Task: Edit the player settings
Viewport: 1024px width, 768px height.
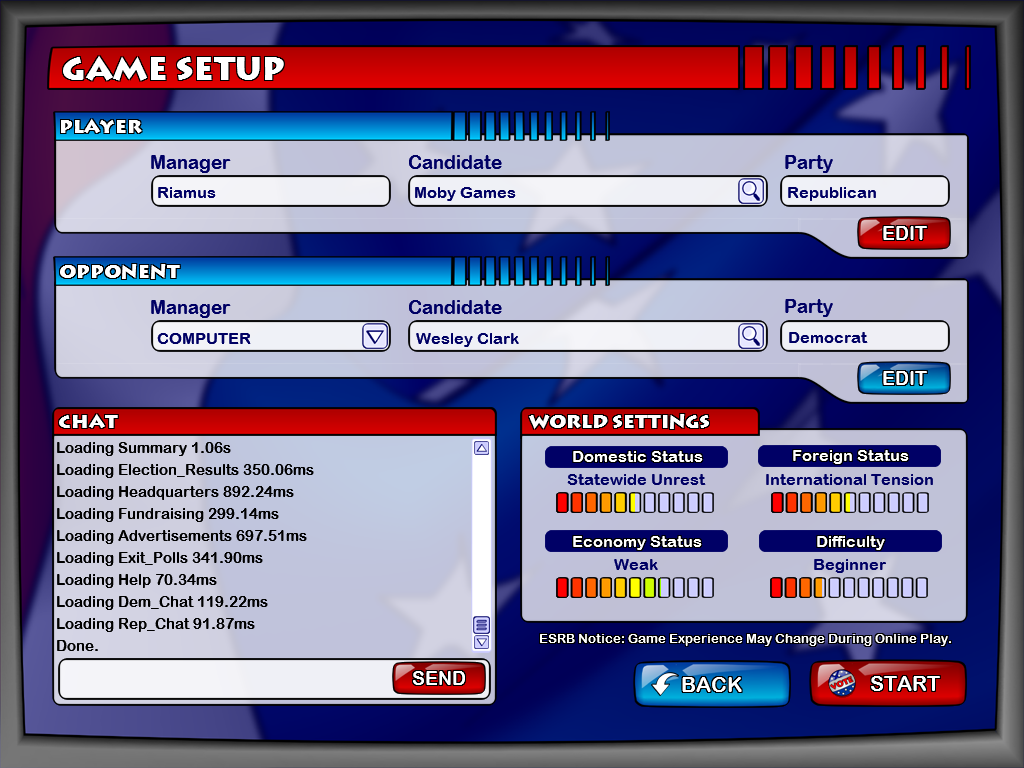Action: [x=903, y=233]
